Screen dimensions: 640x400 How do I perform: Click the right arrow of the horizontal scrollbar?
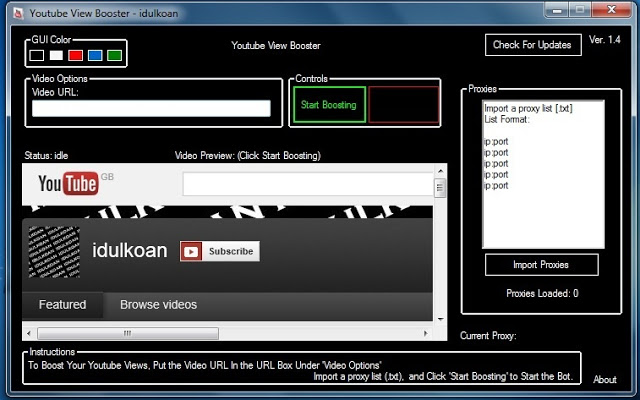[x=425, y=334]
